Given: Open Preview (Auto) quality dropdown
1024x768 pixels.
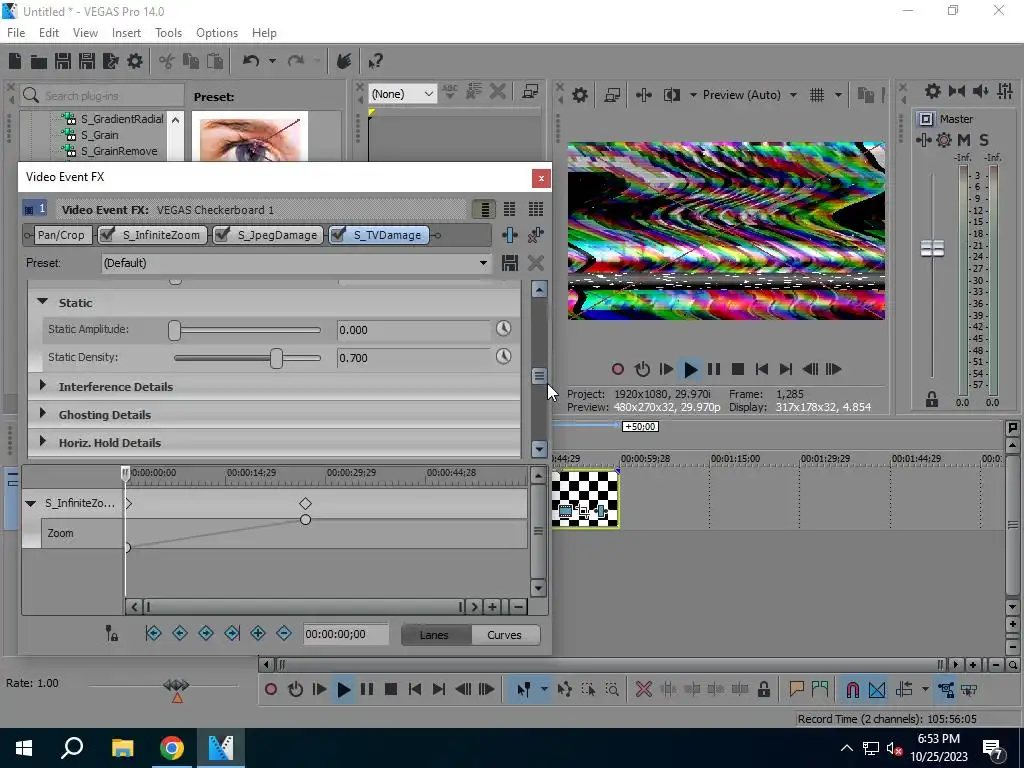Looking at the screenshot, I should [x=793, y=95].
